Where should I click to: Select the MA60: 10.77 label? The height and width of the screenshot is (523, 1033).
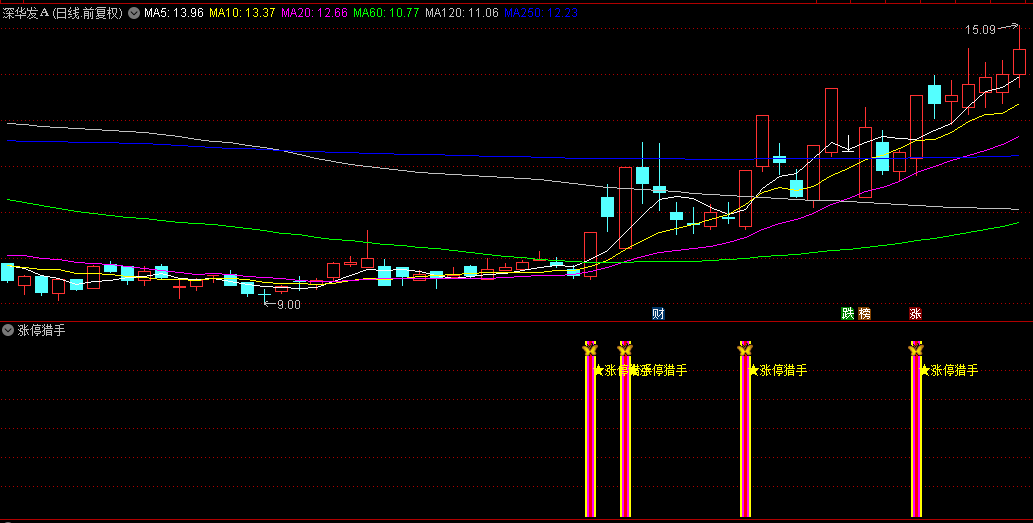pos(386,13)
